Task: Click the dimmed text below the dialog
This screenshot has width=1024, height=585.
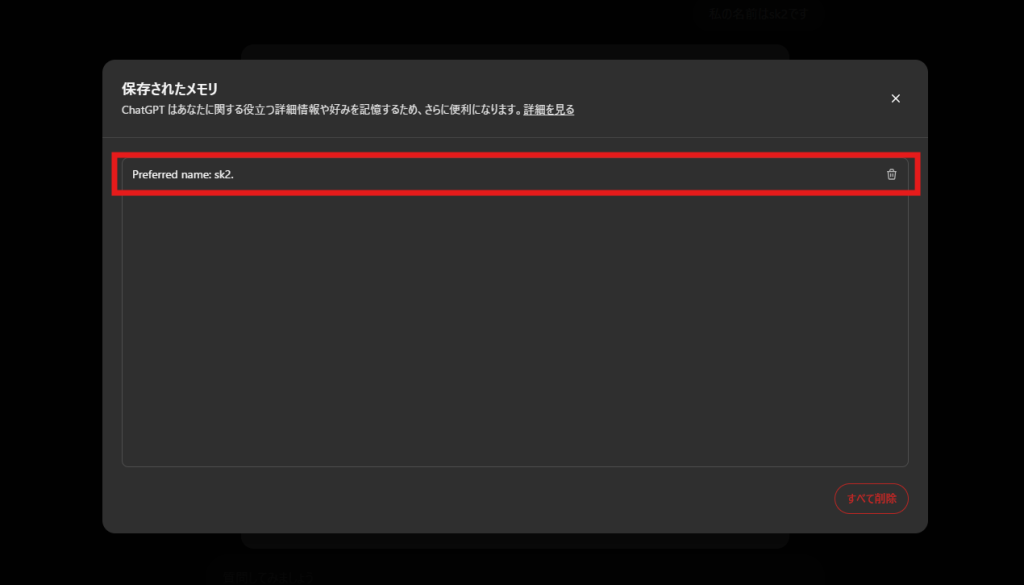Action: tap(268, 577)
